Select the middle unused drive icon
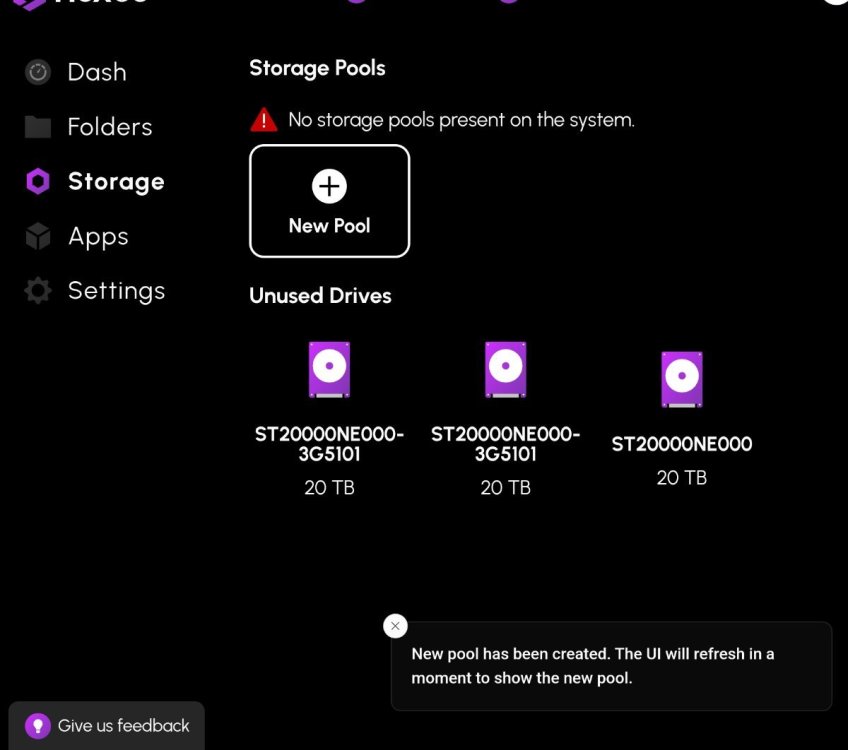This screenshot has width=848, height=750. (505, 369)
